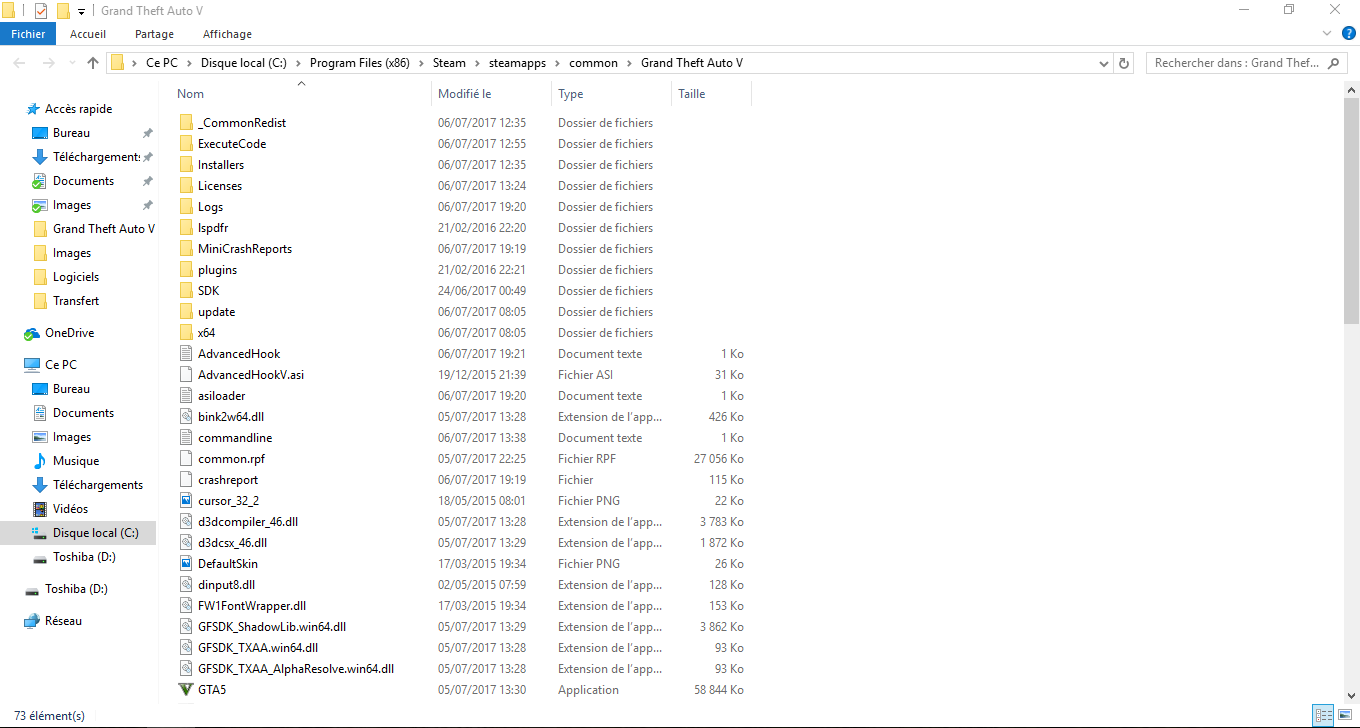Go back with the left arrow
1360x728 pixels.
coord(20,63)
